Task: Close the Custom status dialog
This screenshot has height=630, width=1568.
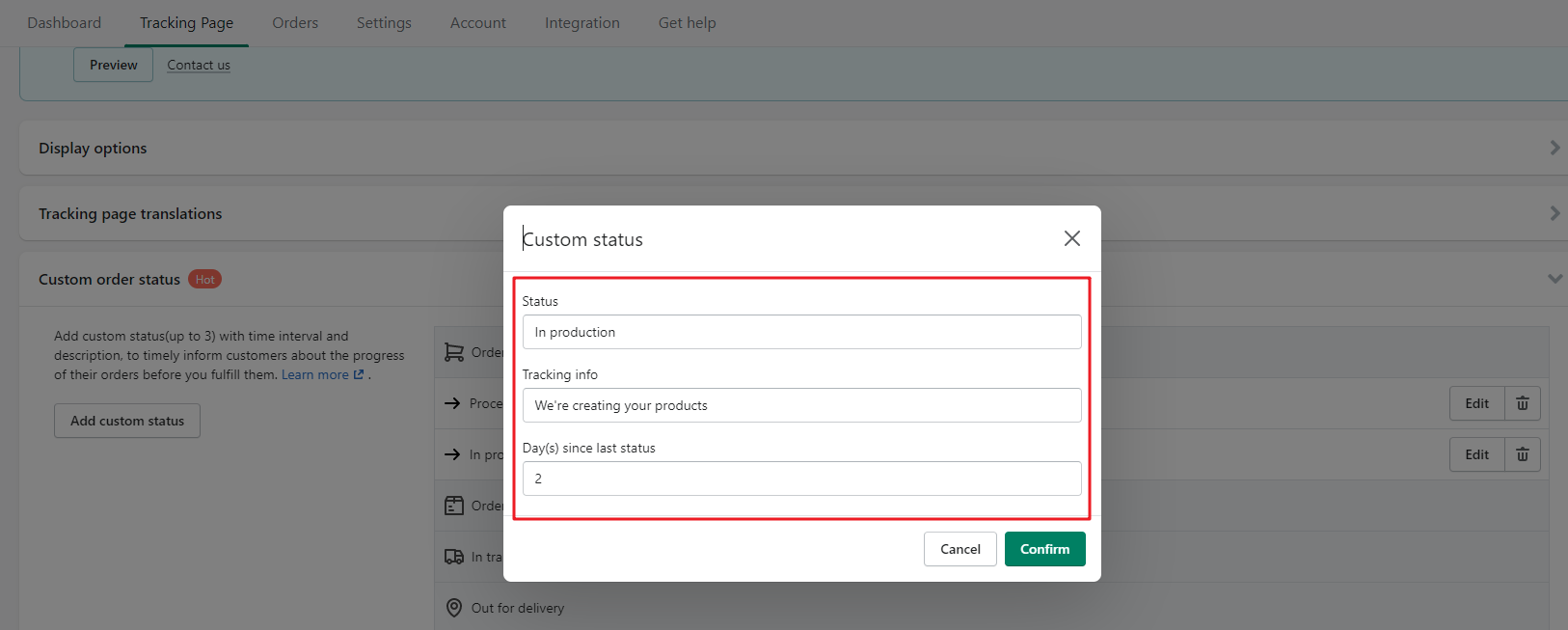Action: [1071, 238]
